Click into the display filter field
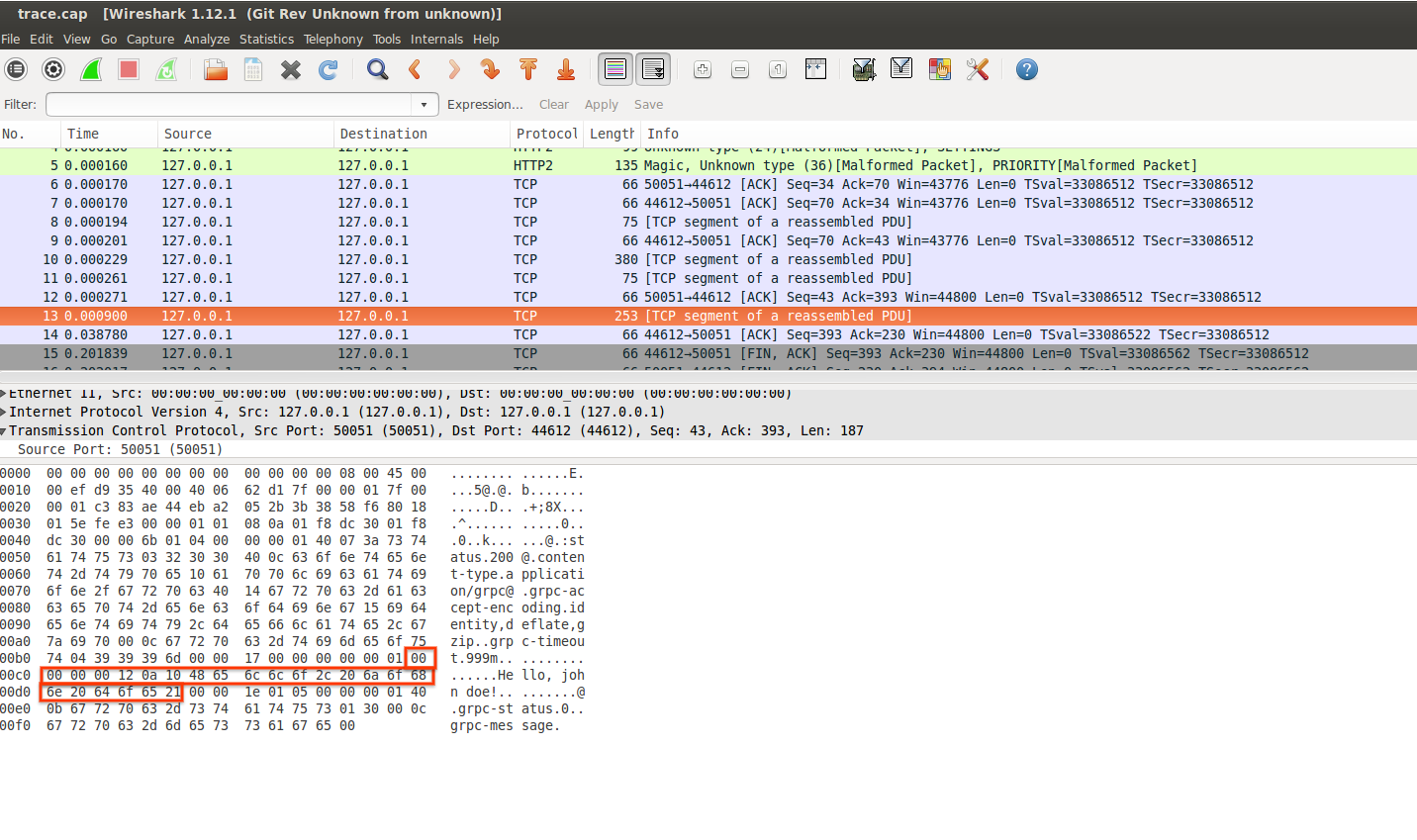Screen dimensions: 1417x840 tap(230, 105)
